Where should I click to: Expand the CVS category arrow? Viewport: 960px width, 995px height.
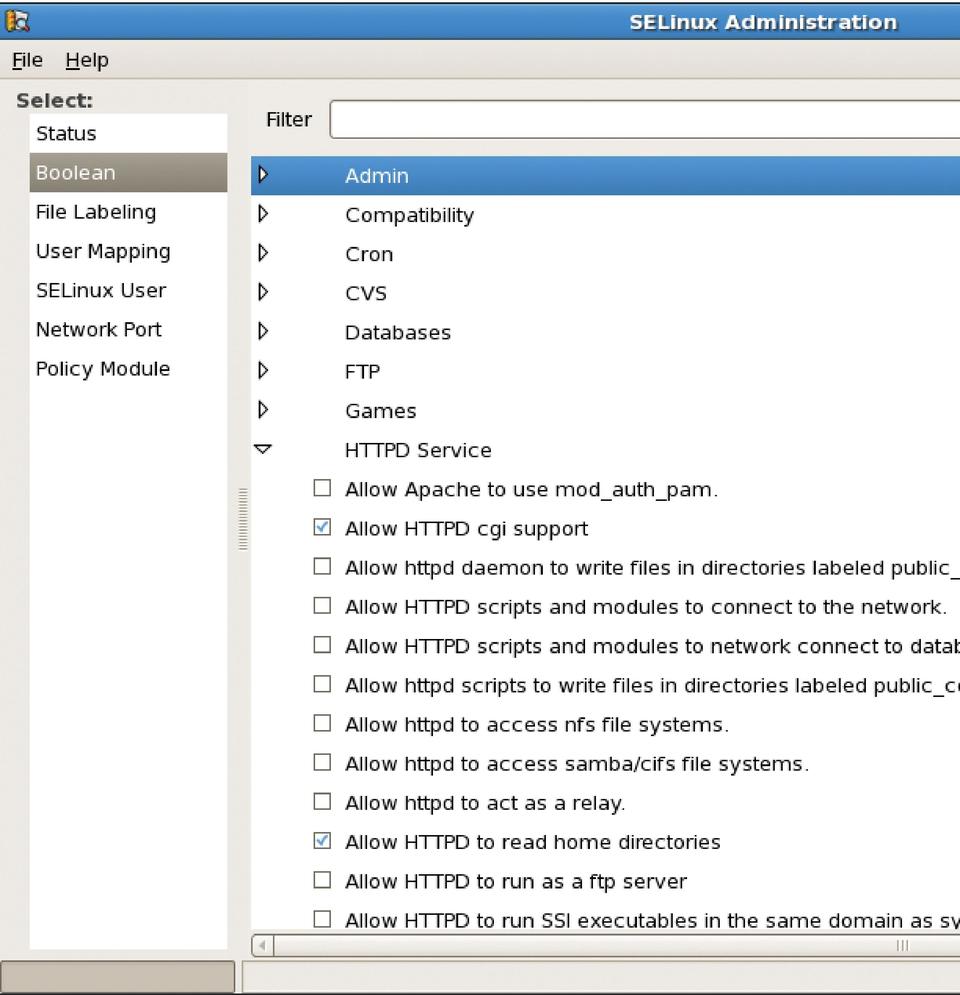click(x=263, y=292)
